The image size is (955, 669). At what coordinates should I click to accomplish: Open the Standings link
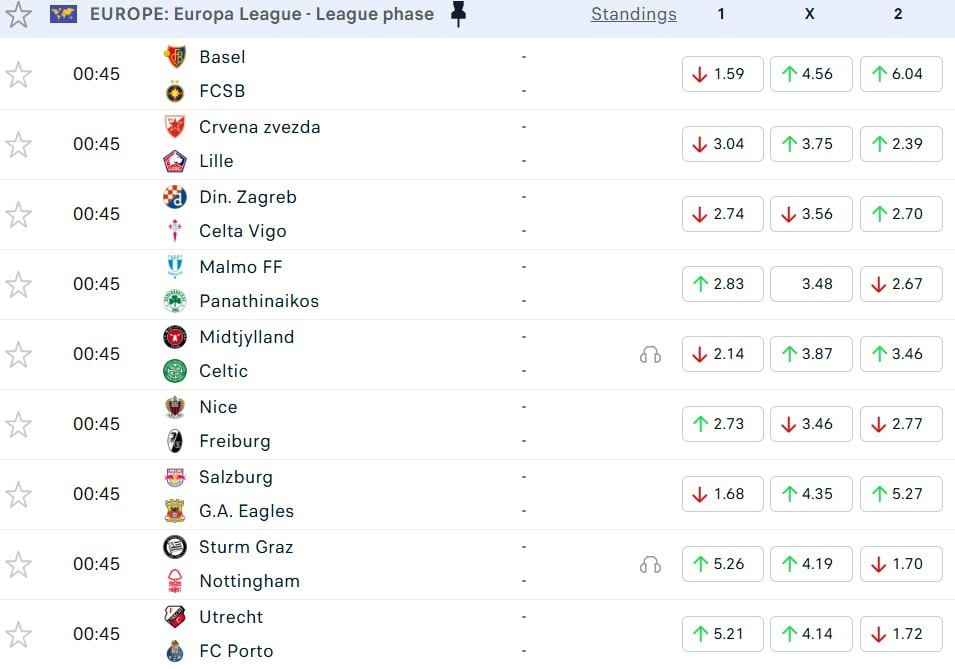point(633,14)
